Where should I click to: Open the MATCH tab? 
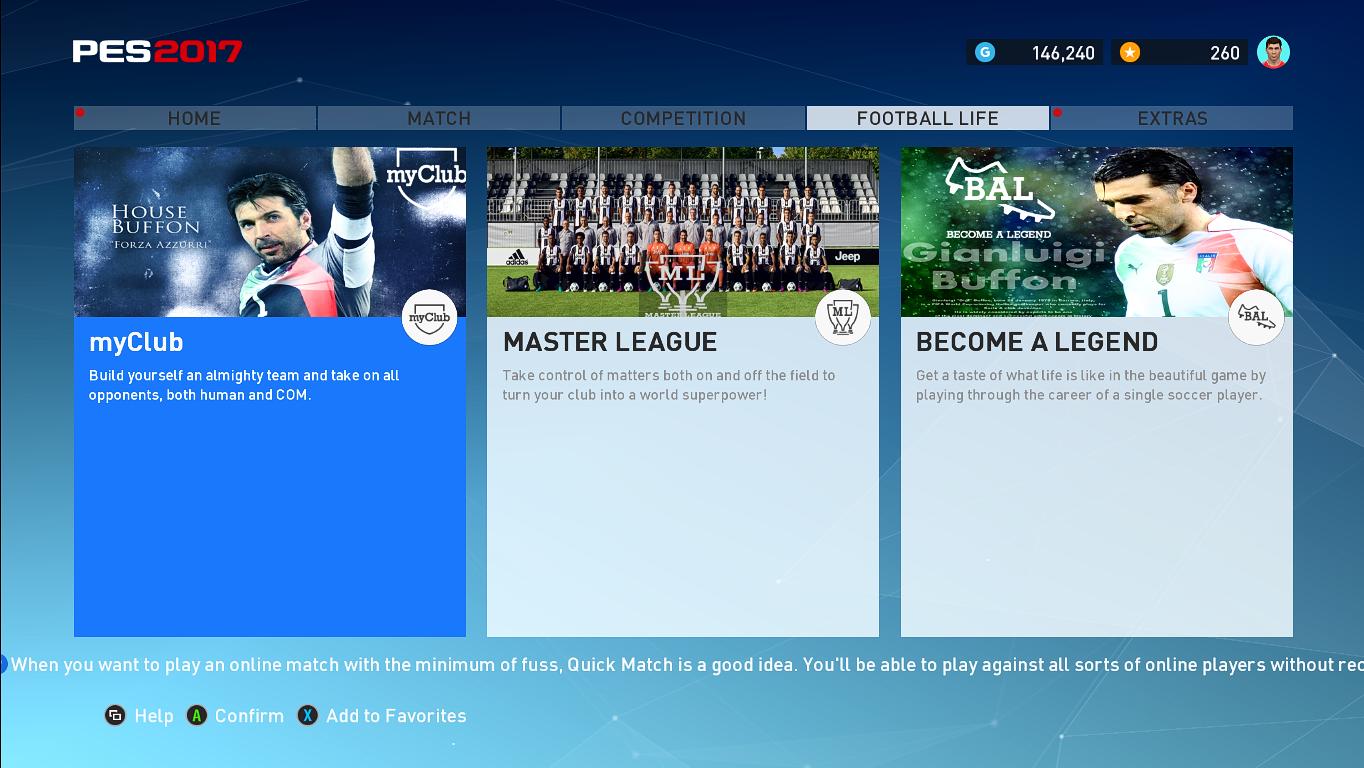(438, 118)
